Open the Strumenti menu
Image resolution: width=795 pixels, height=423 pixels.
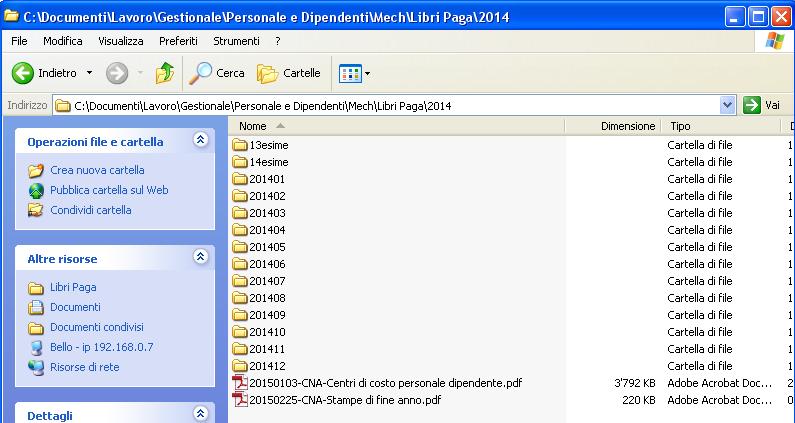pos(236,41)
